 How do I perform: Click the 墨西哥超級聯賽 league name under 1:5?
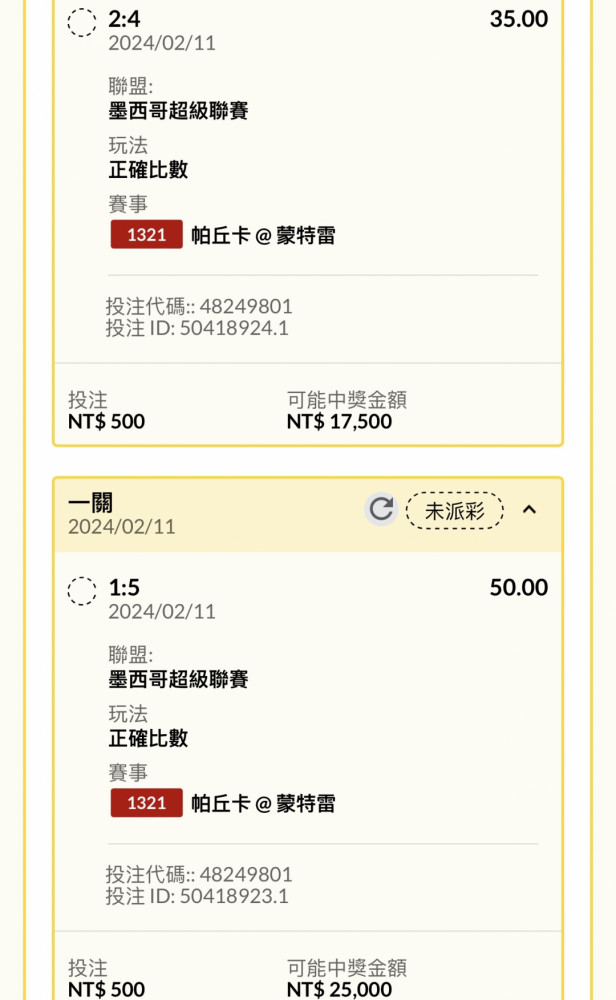(178, 680)
